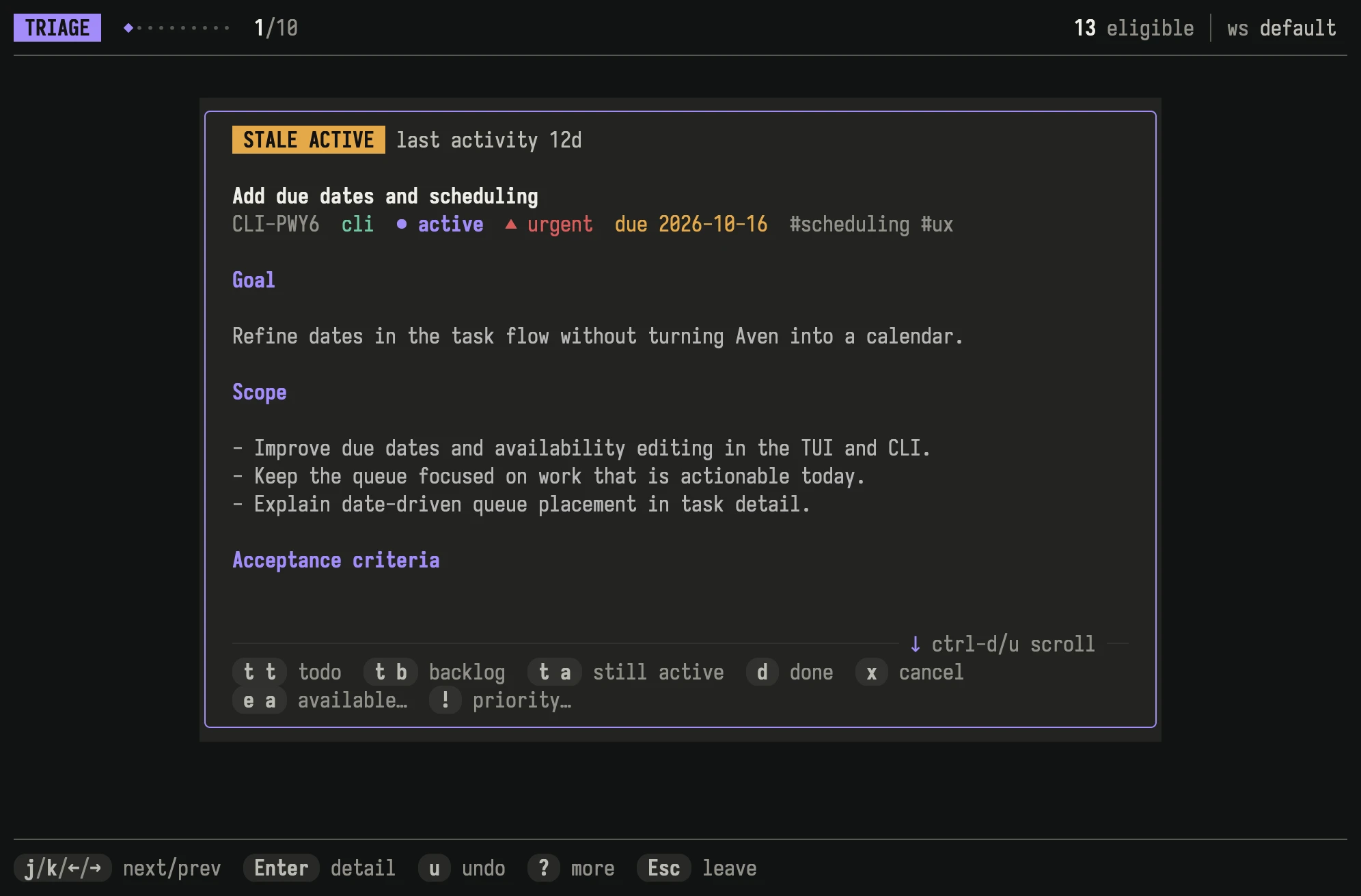1361x896 pixels.
Task: Click the urgent priority triangle icon
Action: click(x=511, y=224)
